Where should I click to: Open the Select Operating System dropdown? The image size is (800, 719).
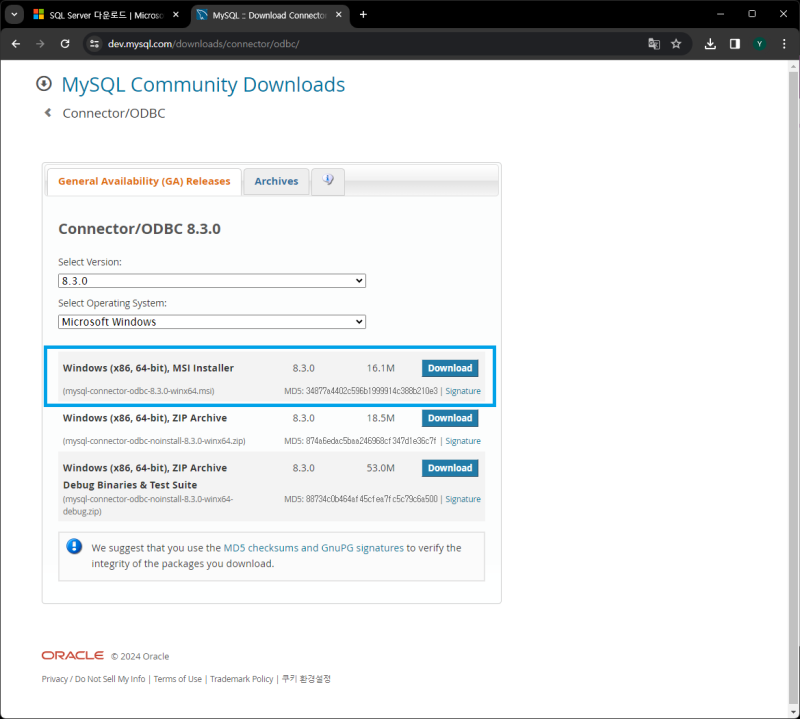tap(211, 322)
